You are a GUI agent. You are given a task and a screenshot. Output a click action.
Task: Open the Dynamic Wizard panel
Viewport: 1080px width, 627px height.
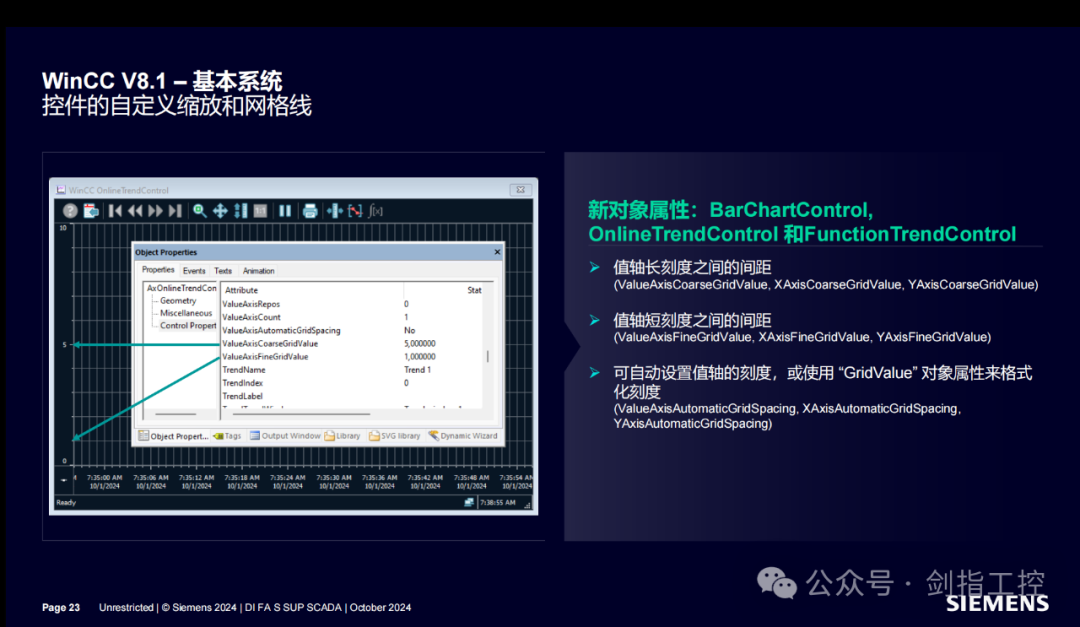(469, 435)
